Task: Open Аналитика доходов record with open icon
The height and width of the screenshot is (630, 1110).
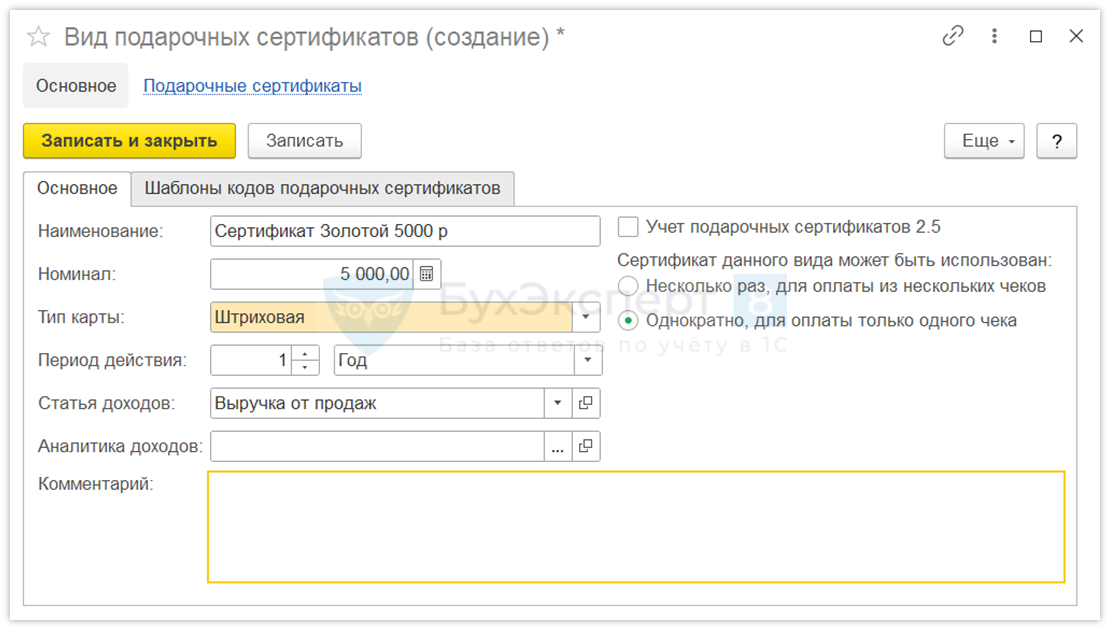Action: tap(586, 446)
